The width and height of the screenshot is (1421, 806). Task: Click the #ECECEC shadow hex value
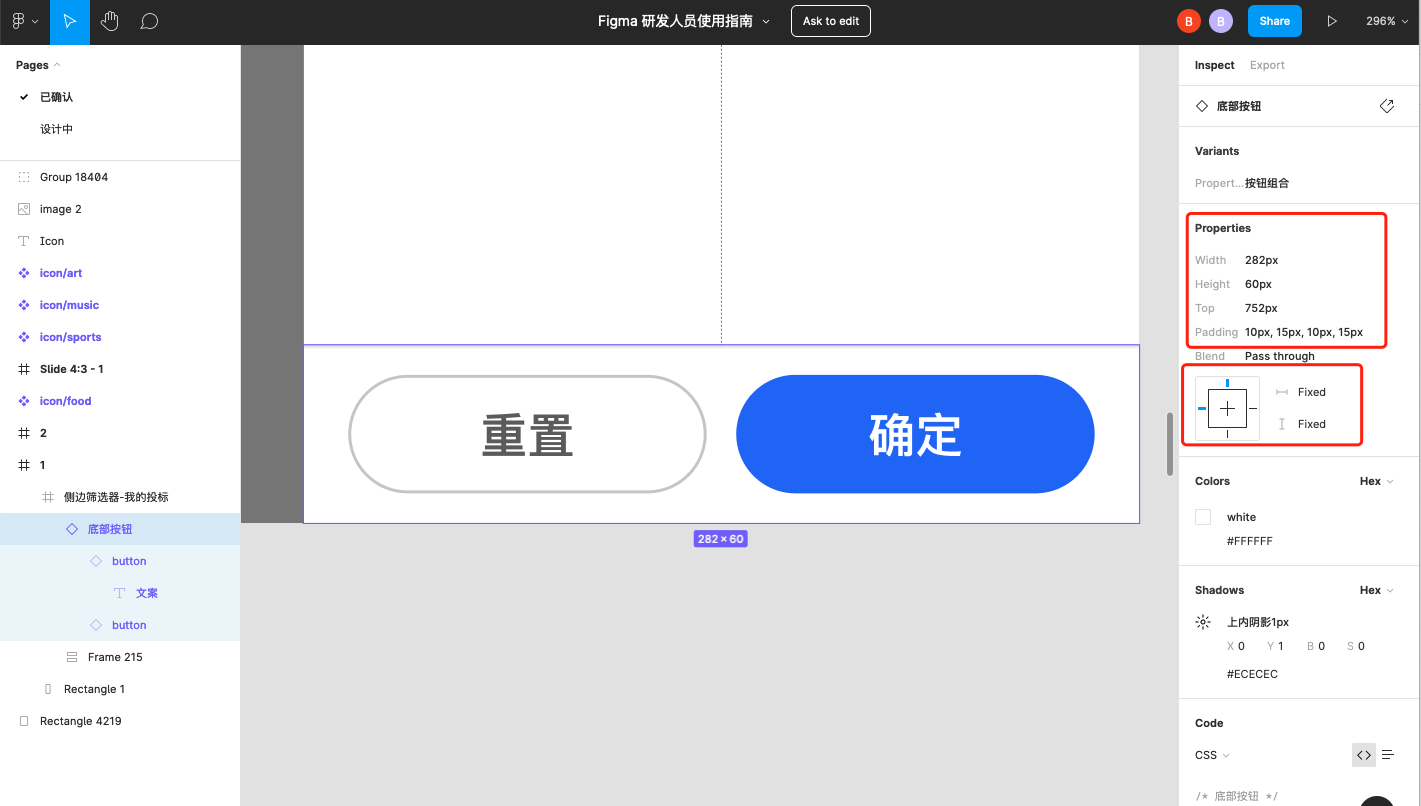tap(1252, 674)
